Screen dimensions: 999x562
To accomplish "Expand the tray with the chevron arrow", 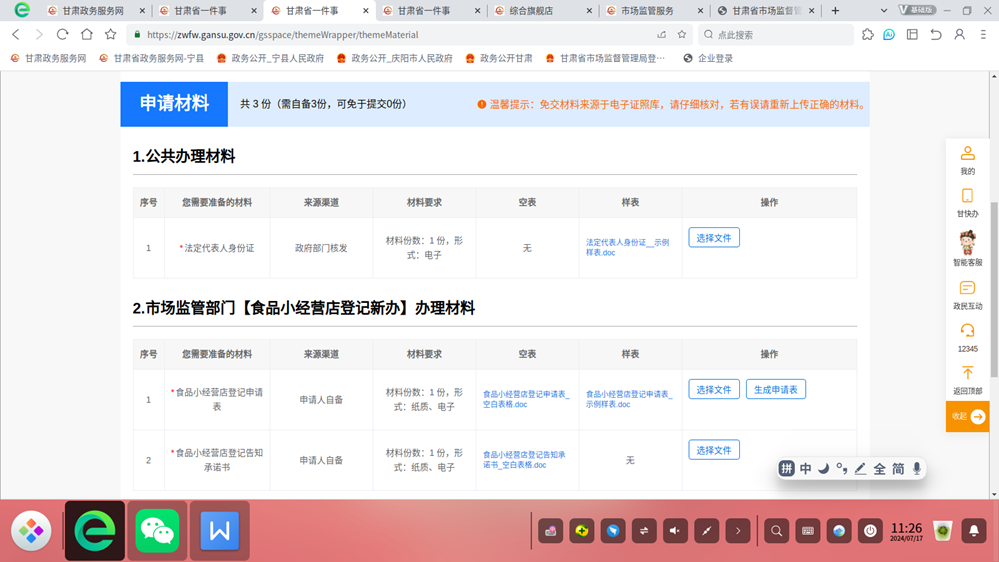I will (738, 531).
